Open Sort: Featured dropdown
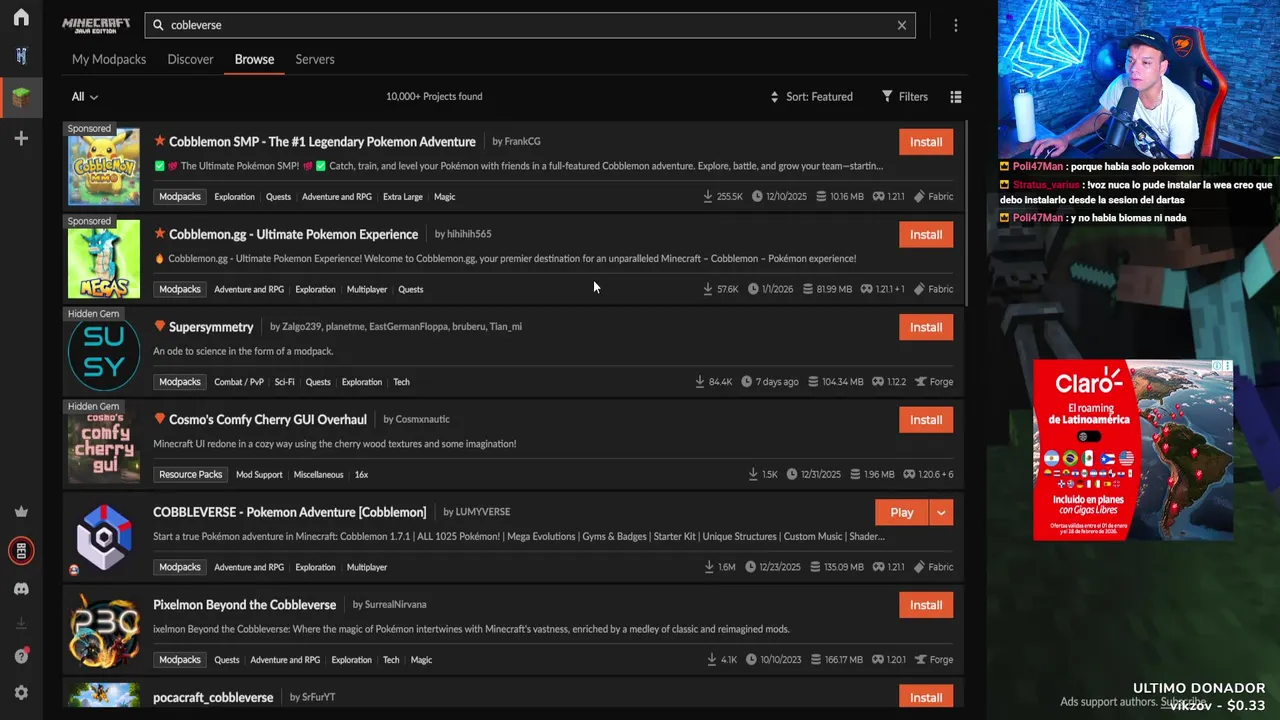 click(811, 97)
